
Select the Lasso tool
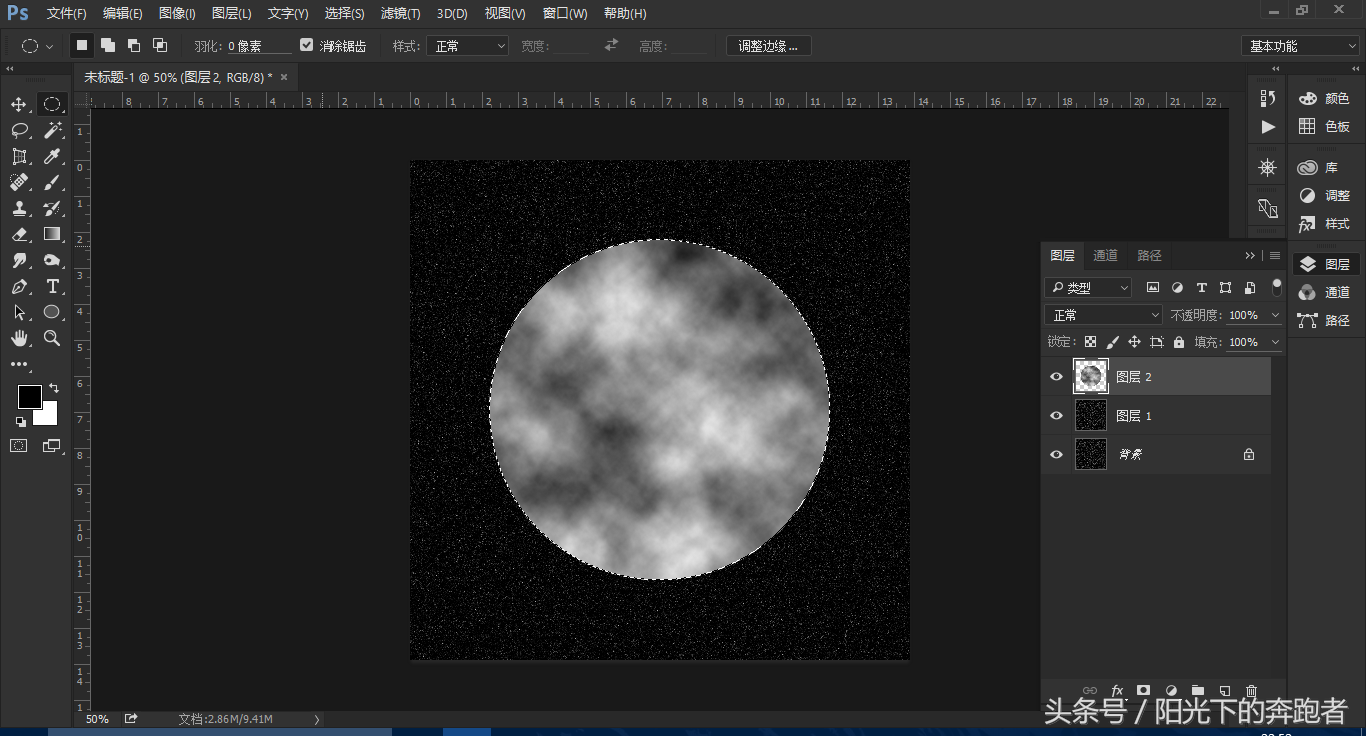coord(19,131)
